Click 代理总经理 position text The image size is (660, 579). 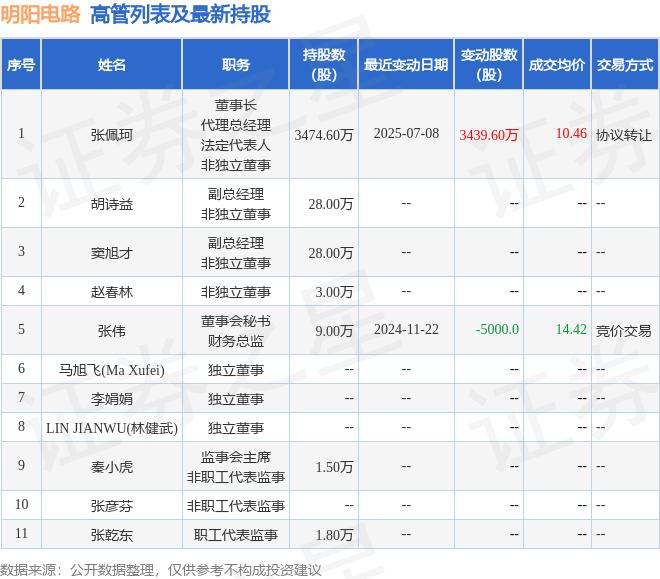[x=236, y=125]
